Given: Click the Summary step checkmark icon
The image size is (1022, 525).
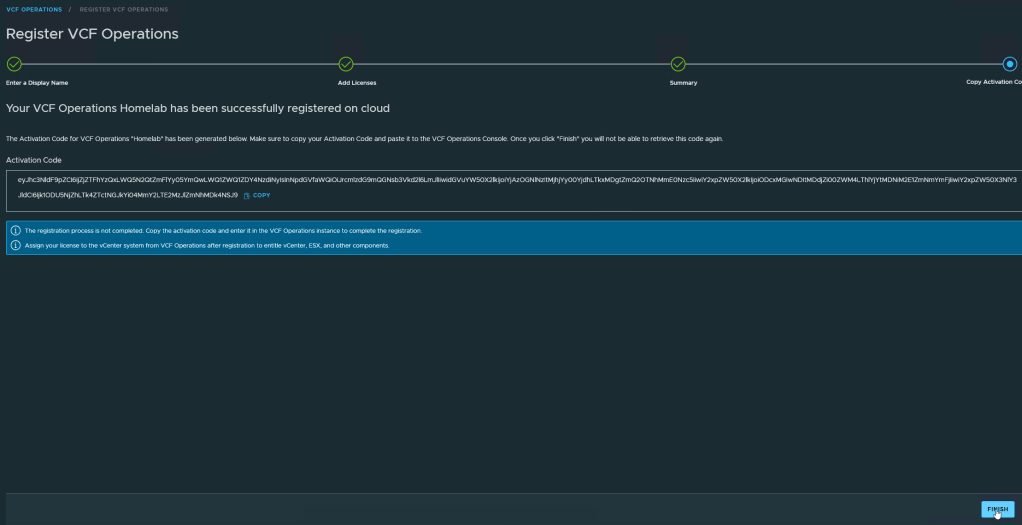Looking at the screenshot, I should (x=678, y=64).
